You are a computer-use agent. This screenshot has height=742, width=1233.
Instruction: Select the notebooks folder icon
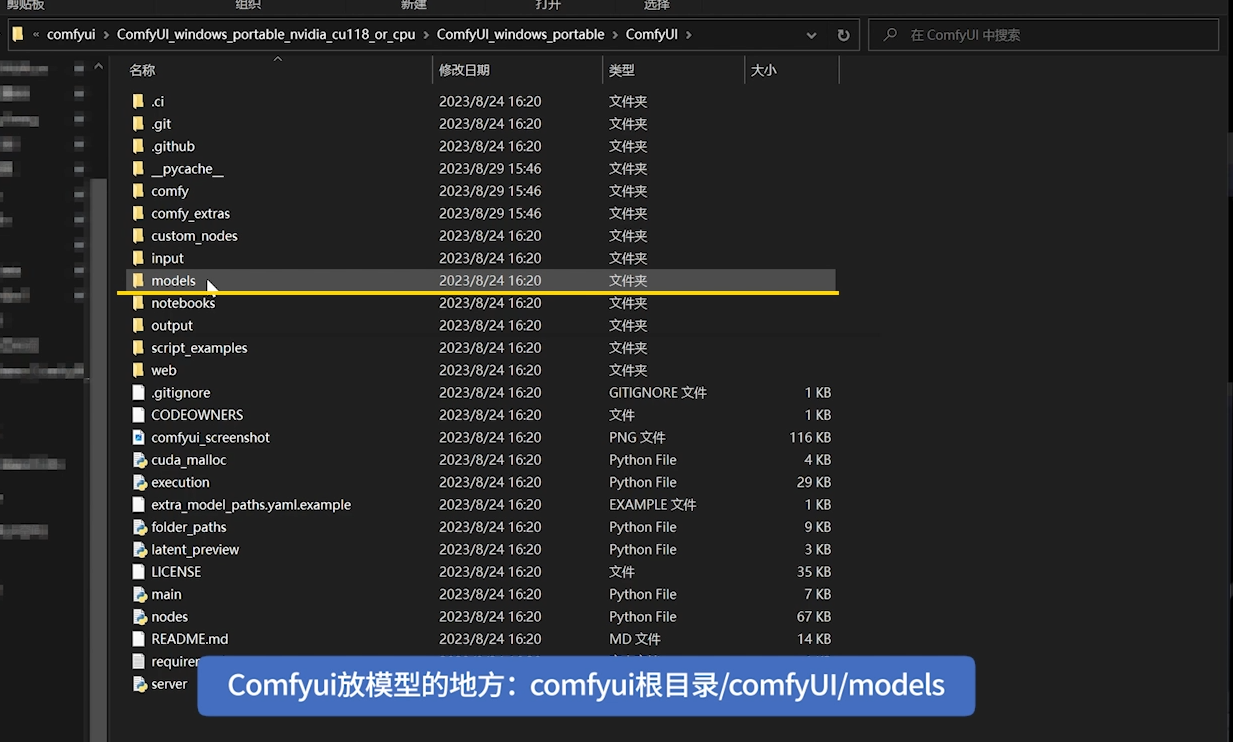[138, 303]
